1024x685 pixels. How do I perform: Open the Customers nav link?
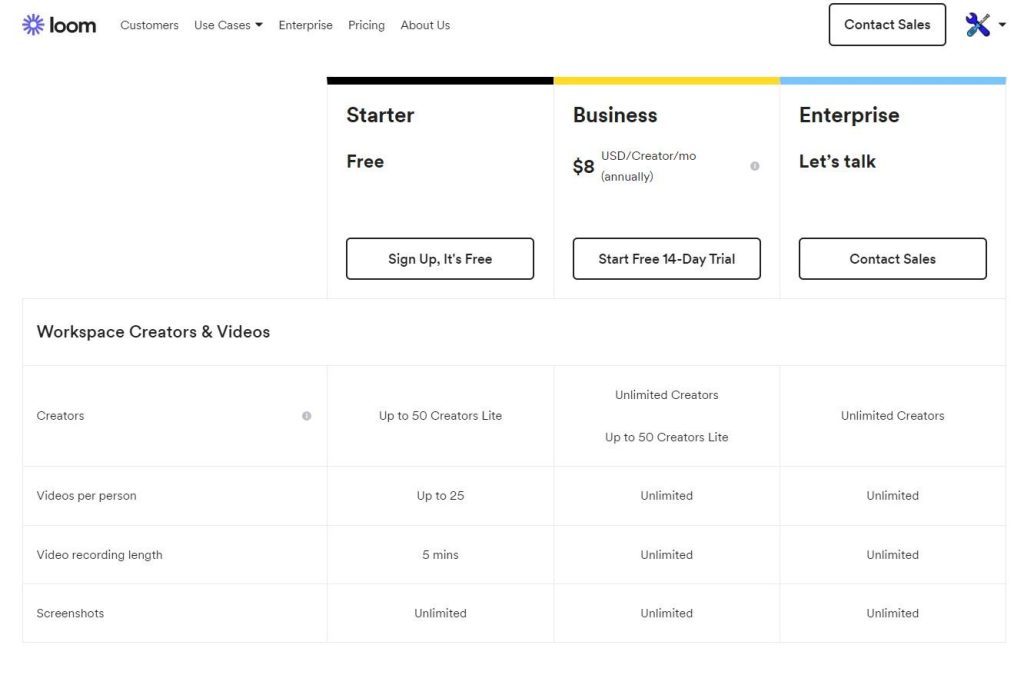pos(149,25)
